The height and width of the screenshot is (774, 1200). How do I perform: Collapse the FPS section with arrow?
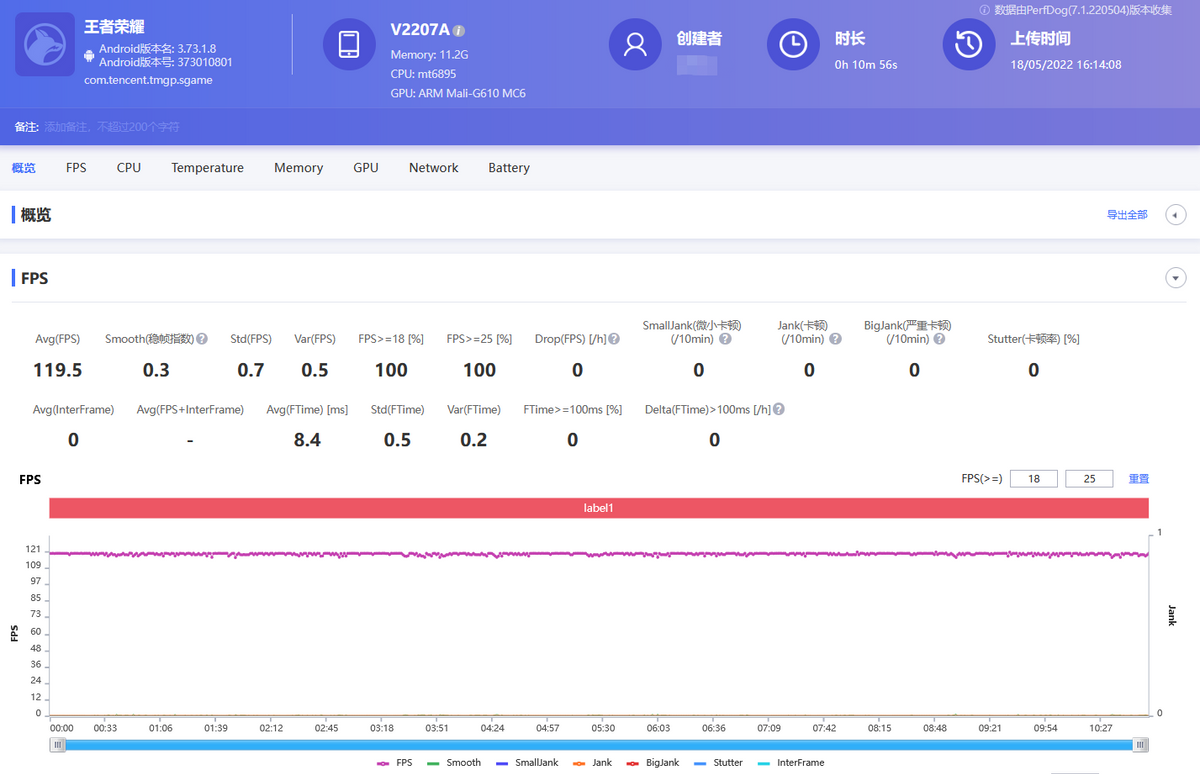[1176, 278]
